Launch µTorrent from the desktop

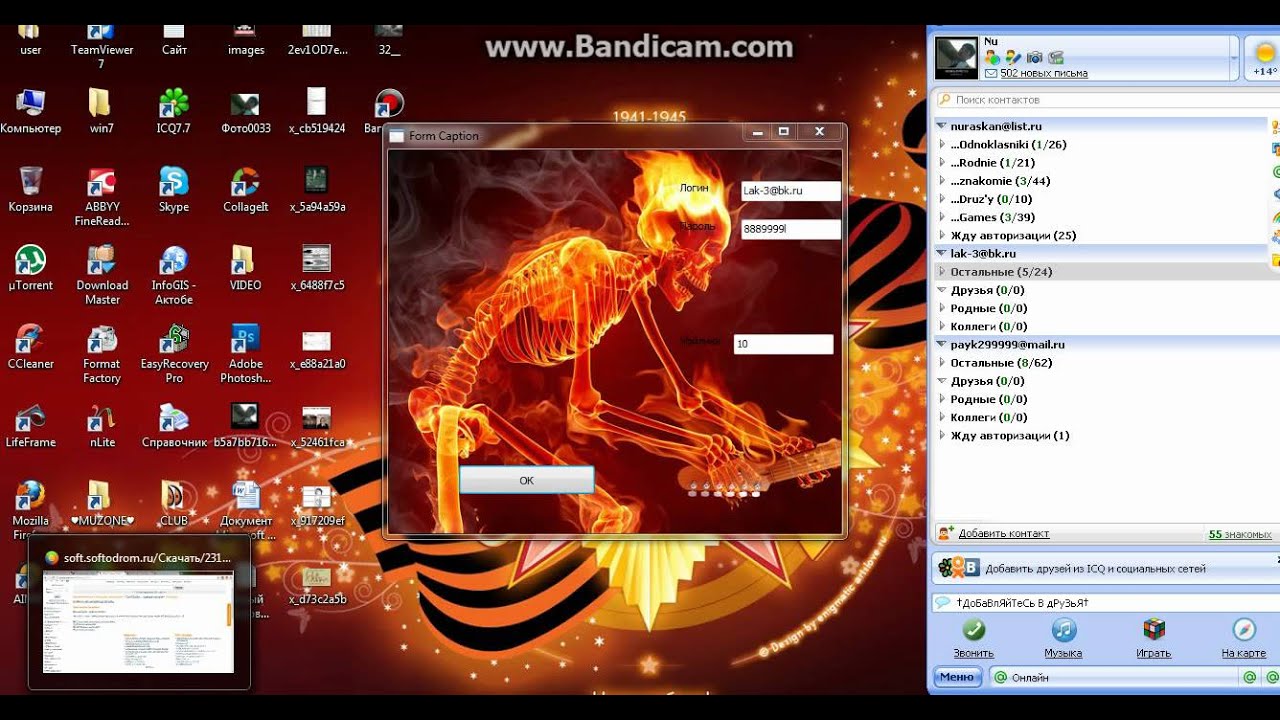point(31,268)
